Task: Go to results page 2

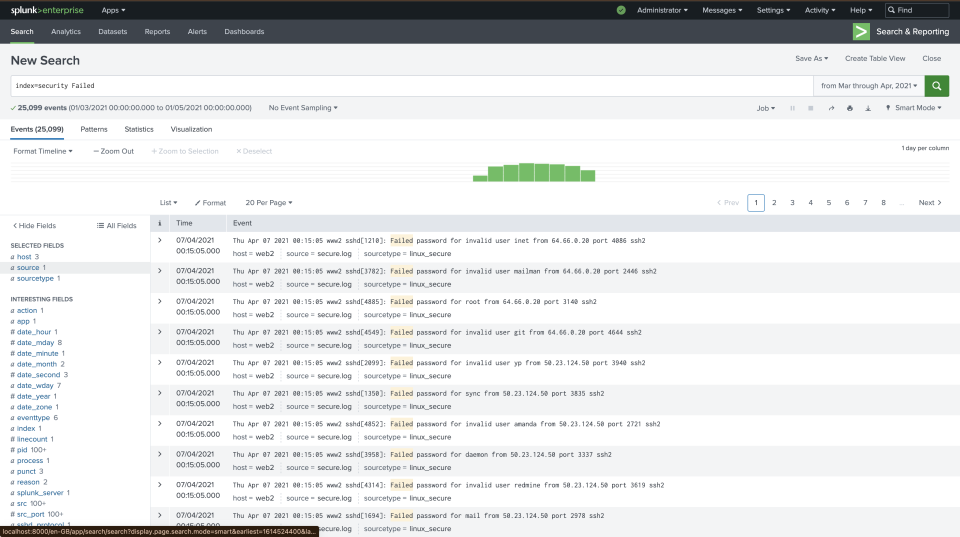Action: [x=774, y=203]
